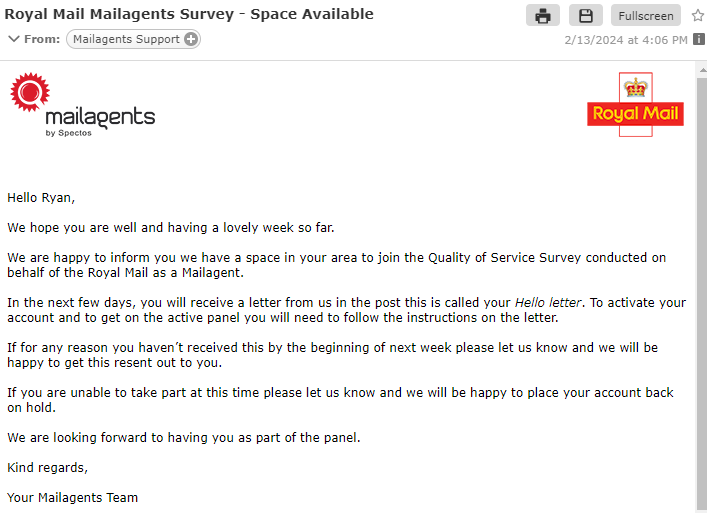Save the message with the floppy disk icon
The image size is (707, 513).
[x=586, y=16]
